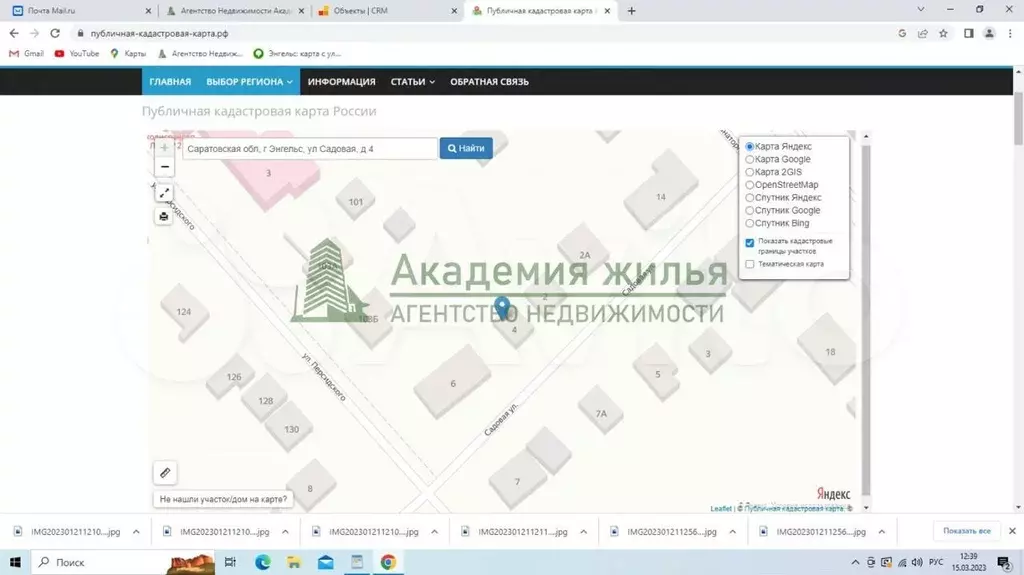Image resolution: width=1024 pixels, height=575 pixels.
Task: Open Информация menu item
Action: point(342,82)
